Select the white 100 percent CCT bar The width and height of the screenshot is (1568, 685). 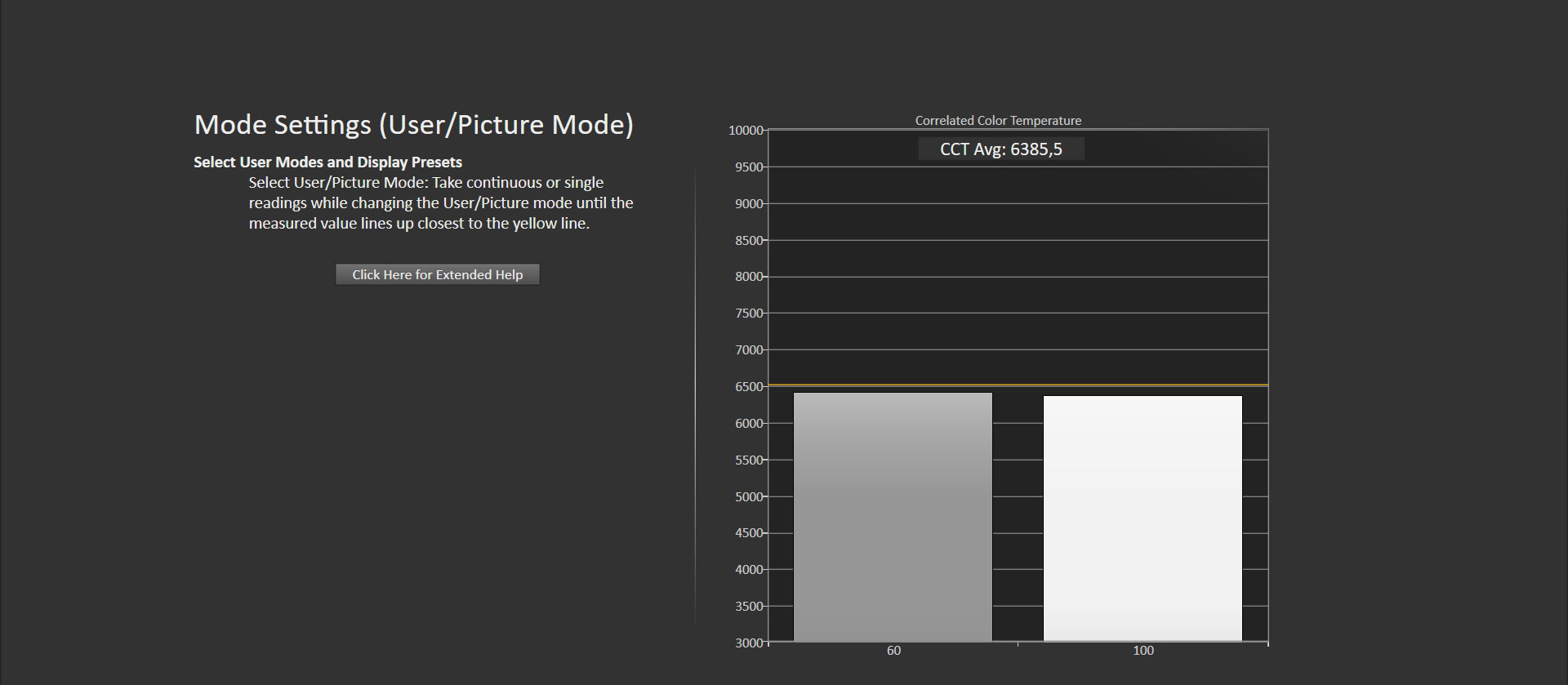1143,518
